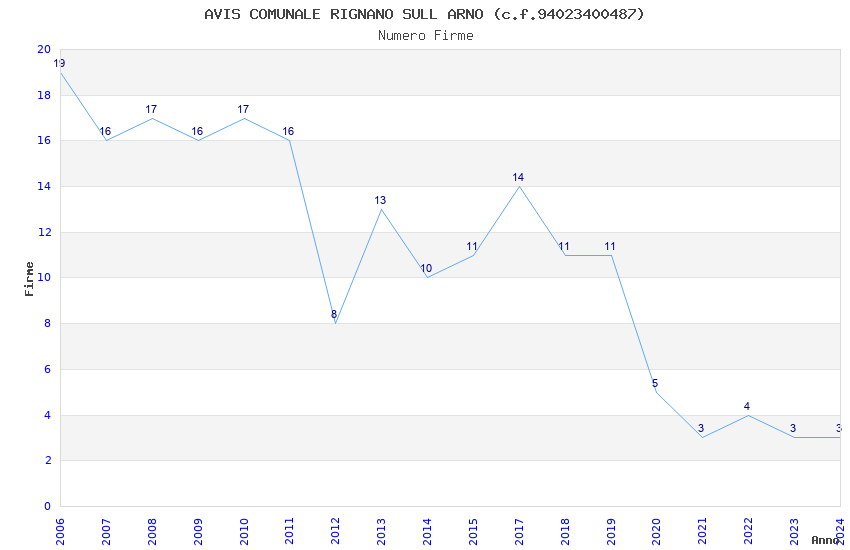850x550 pixels.
Task: Click the y-axis tick label 18
Action: (44, 95)
